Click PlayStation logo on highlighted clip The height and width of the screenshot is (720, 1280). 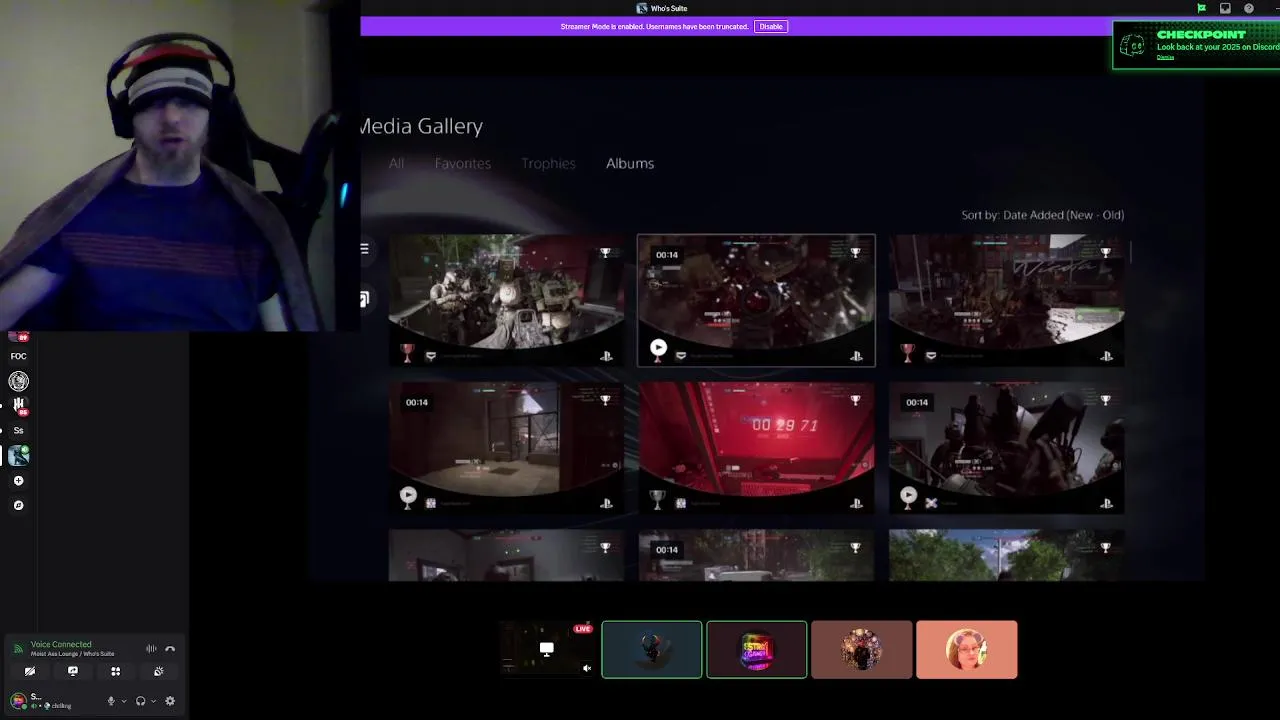pyautogui.click(x=856, y=356)
